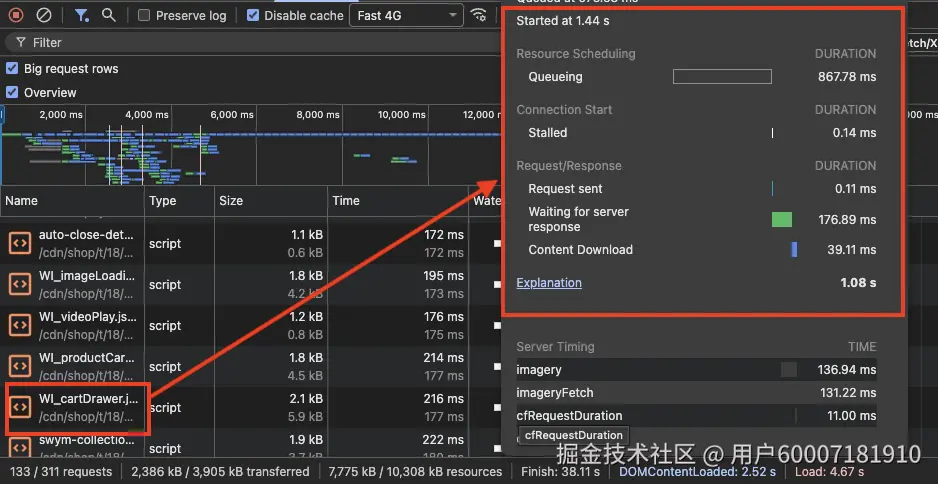Click 867.78 ms queueing duration

[x=846, y=77]
